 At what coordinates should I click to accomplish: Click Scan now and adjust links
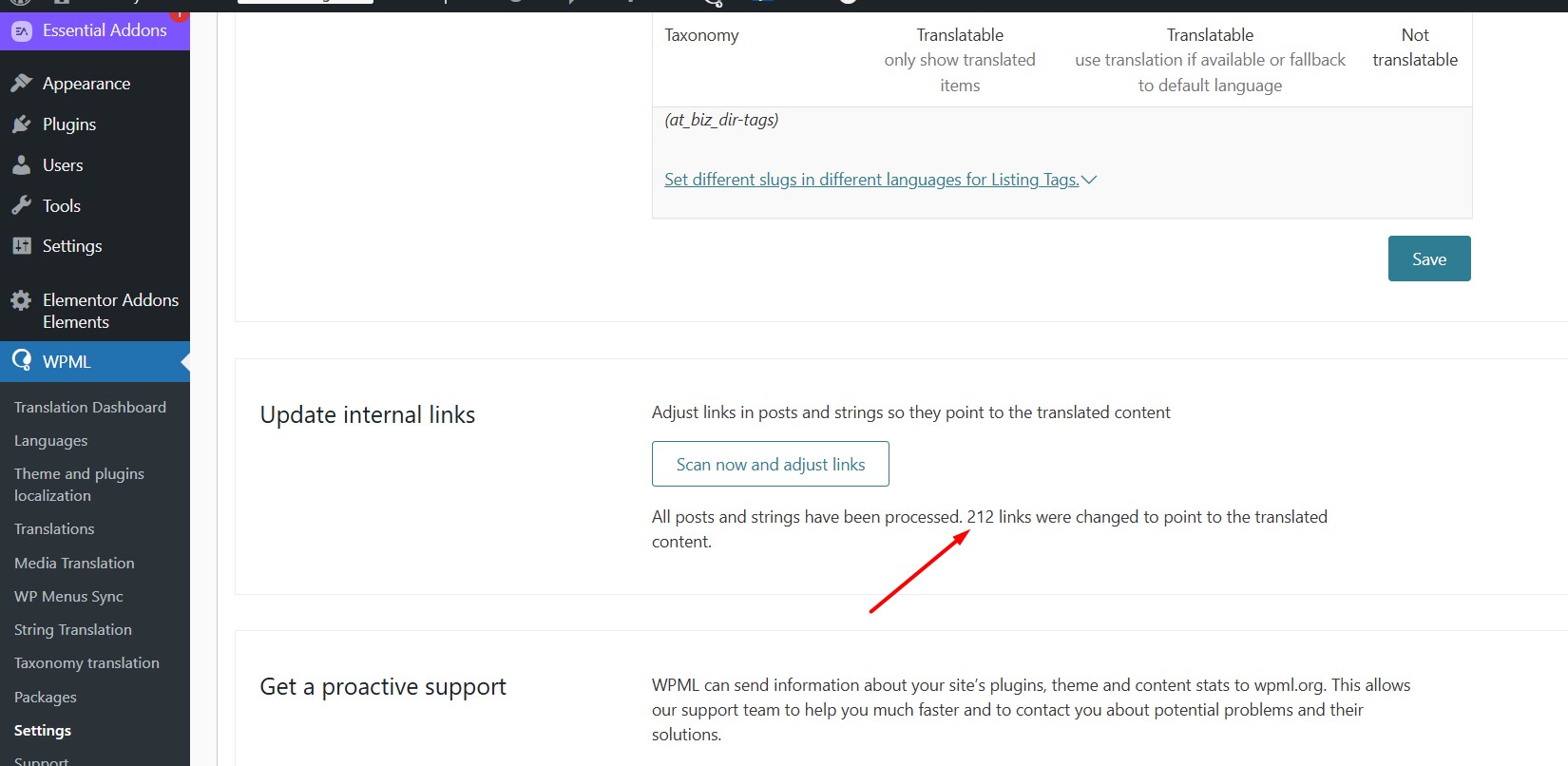pyautogui.click(x=771, y=464)
